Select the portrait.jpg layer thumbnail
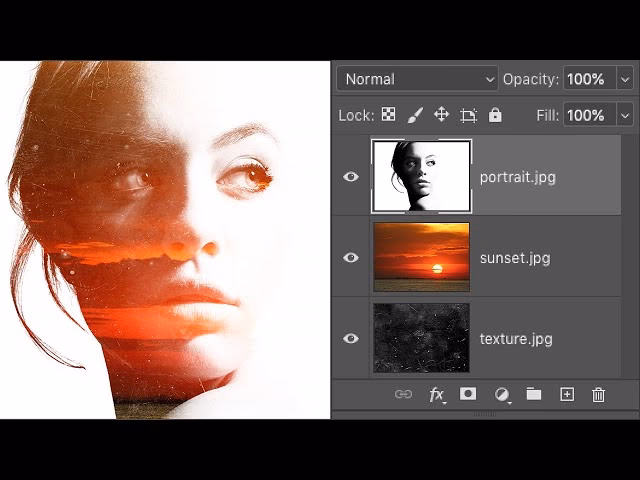Viewport: 640px width, 480px height. (422, 176)
